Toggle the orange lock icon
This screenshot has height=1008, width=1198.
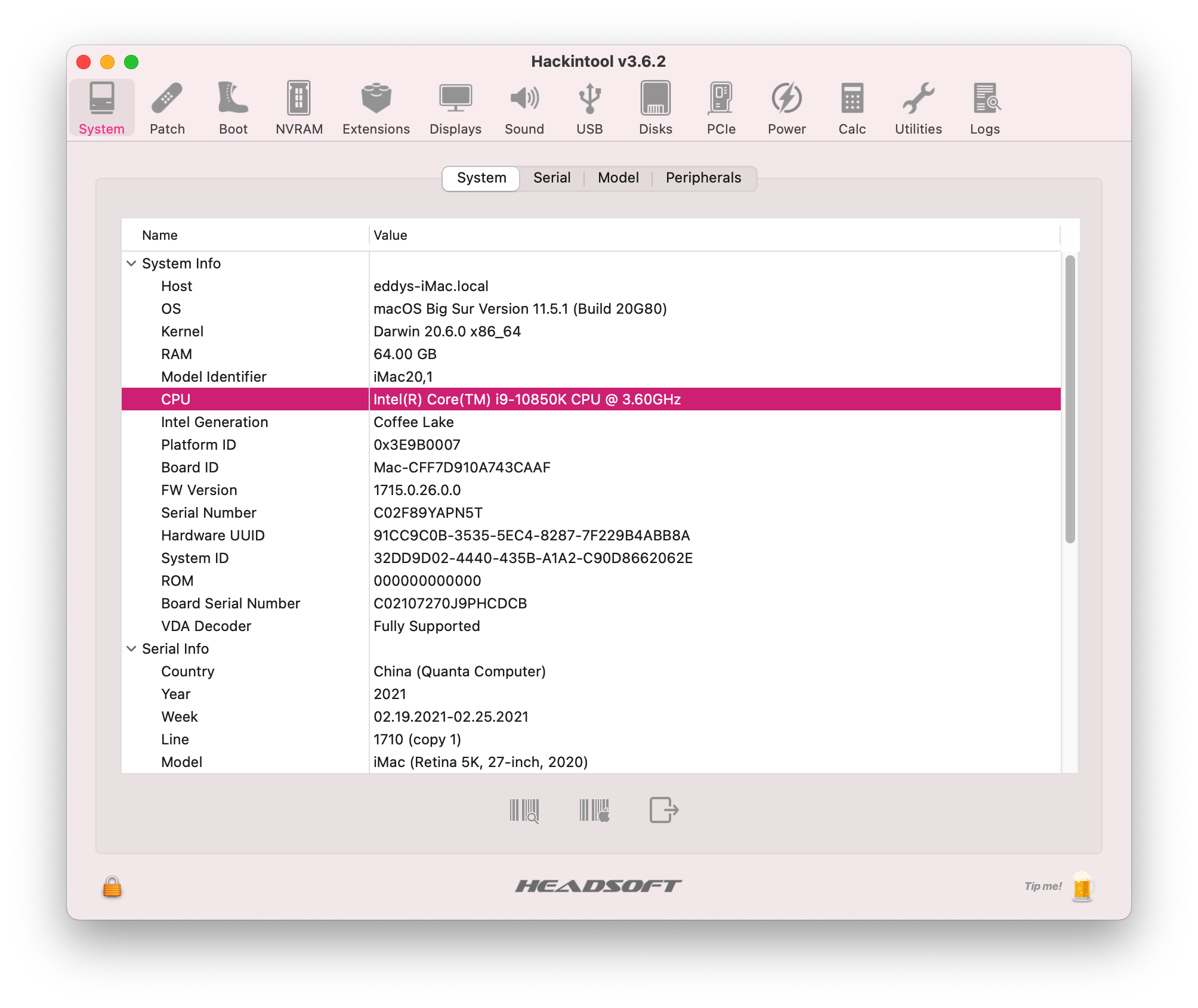[112, 887]
